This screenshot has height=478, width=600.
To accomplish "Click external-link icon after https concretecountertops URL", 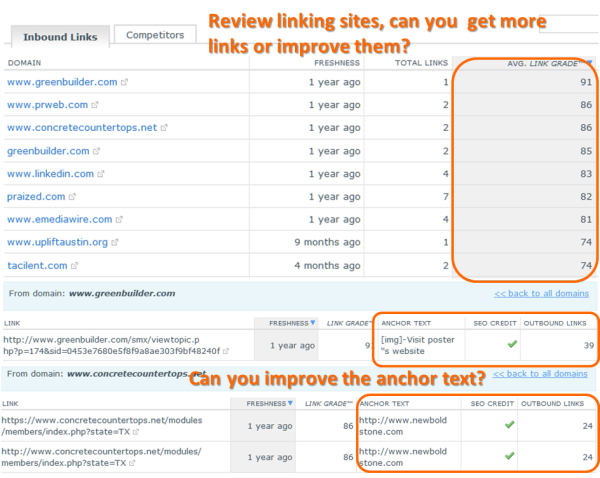I will [136, 432].
